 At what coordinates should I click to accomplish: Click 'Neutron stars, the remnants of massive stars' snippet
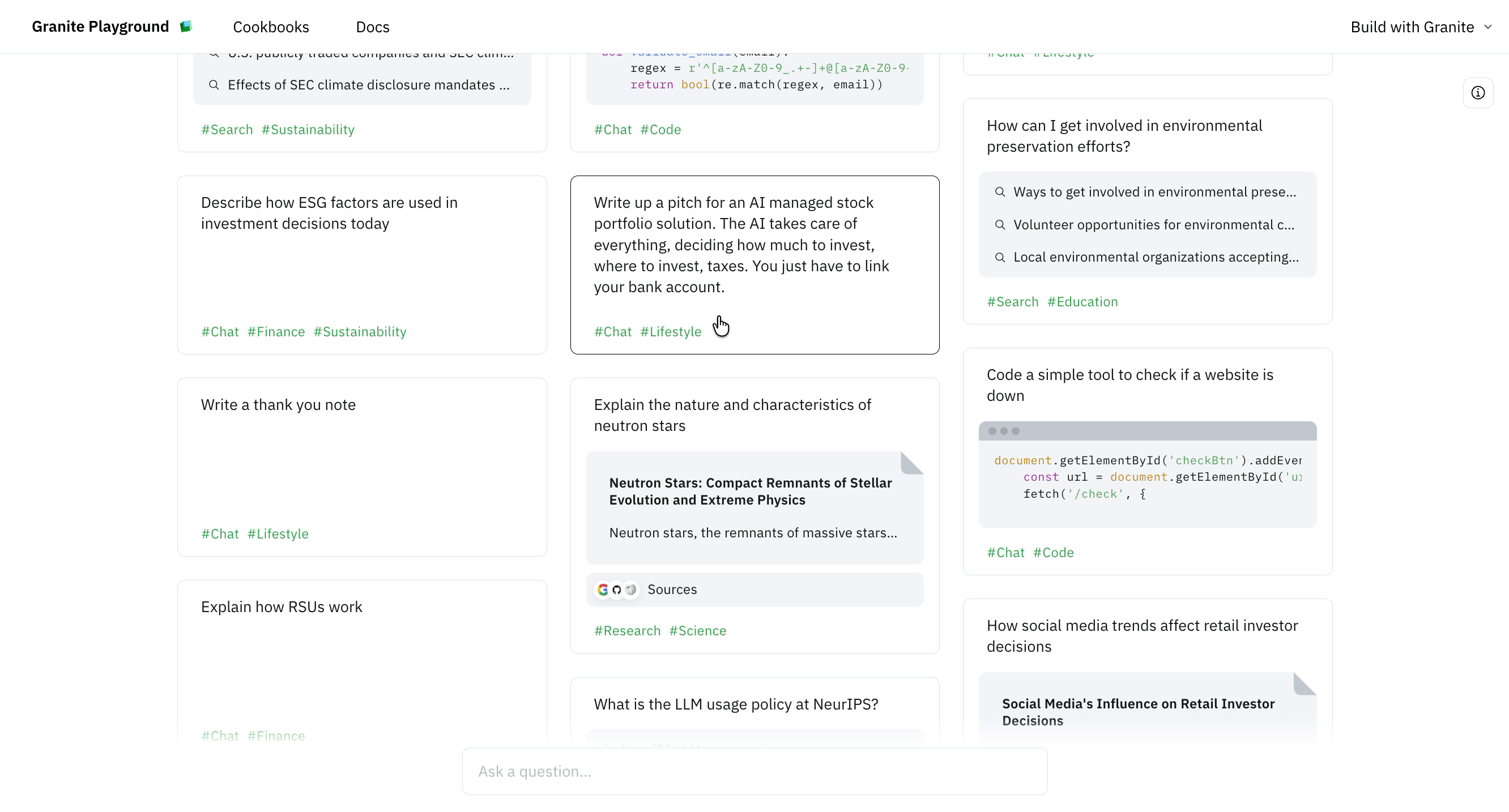pyautogui.click(x=753, y=533)
